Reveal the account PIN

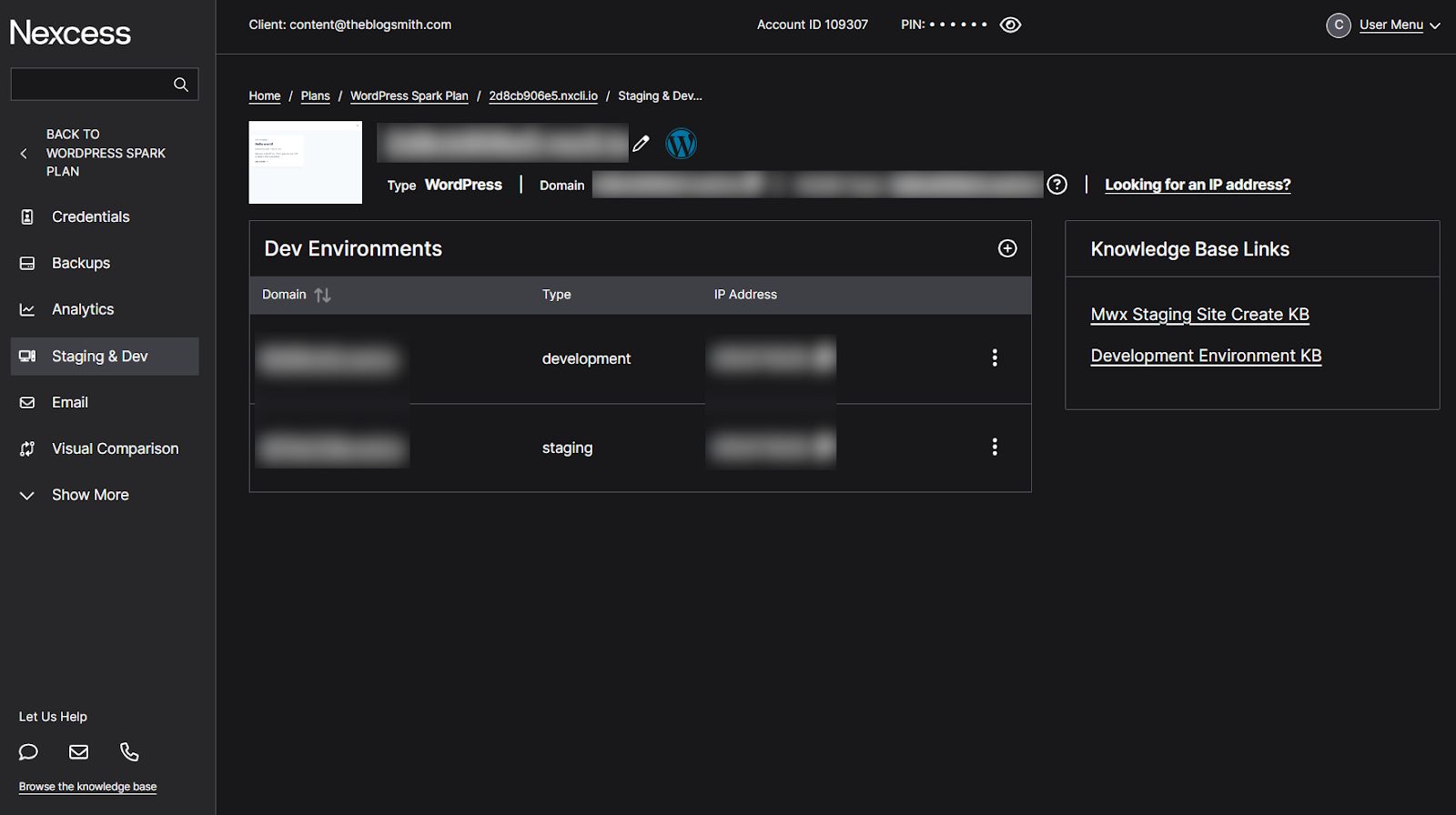1010,25
